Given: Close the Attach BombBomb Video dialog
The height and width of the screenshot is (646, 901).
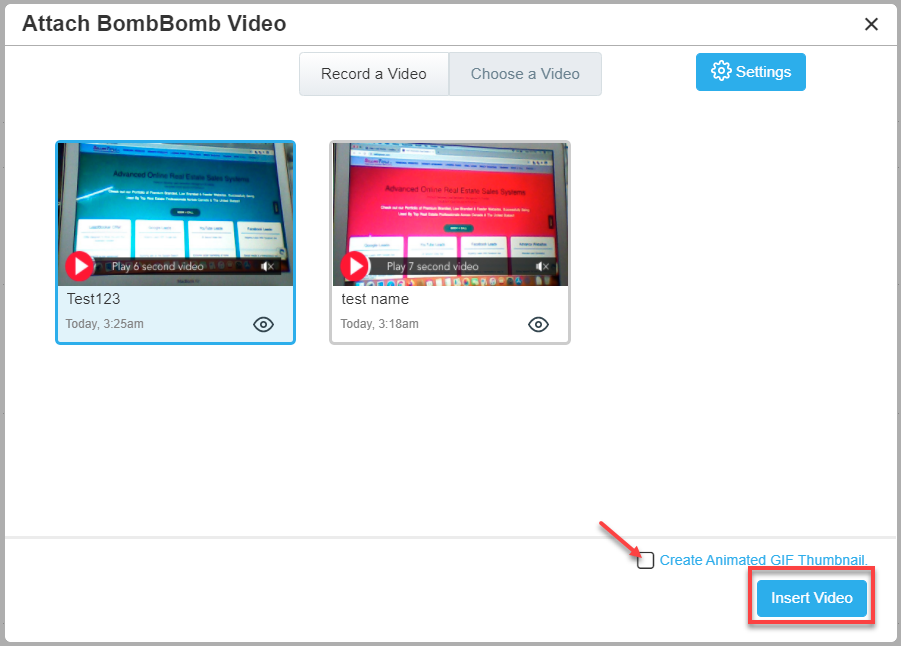Looking at the screenshot, I should (x=871, y=24).
